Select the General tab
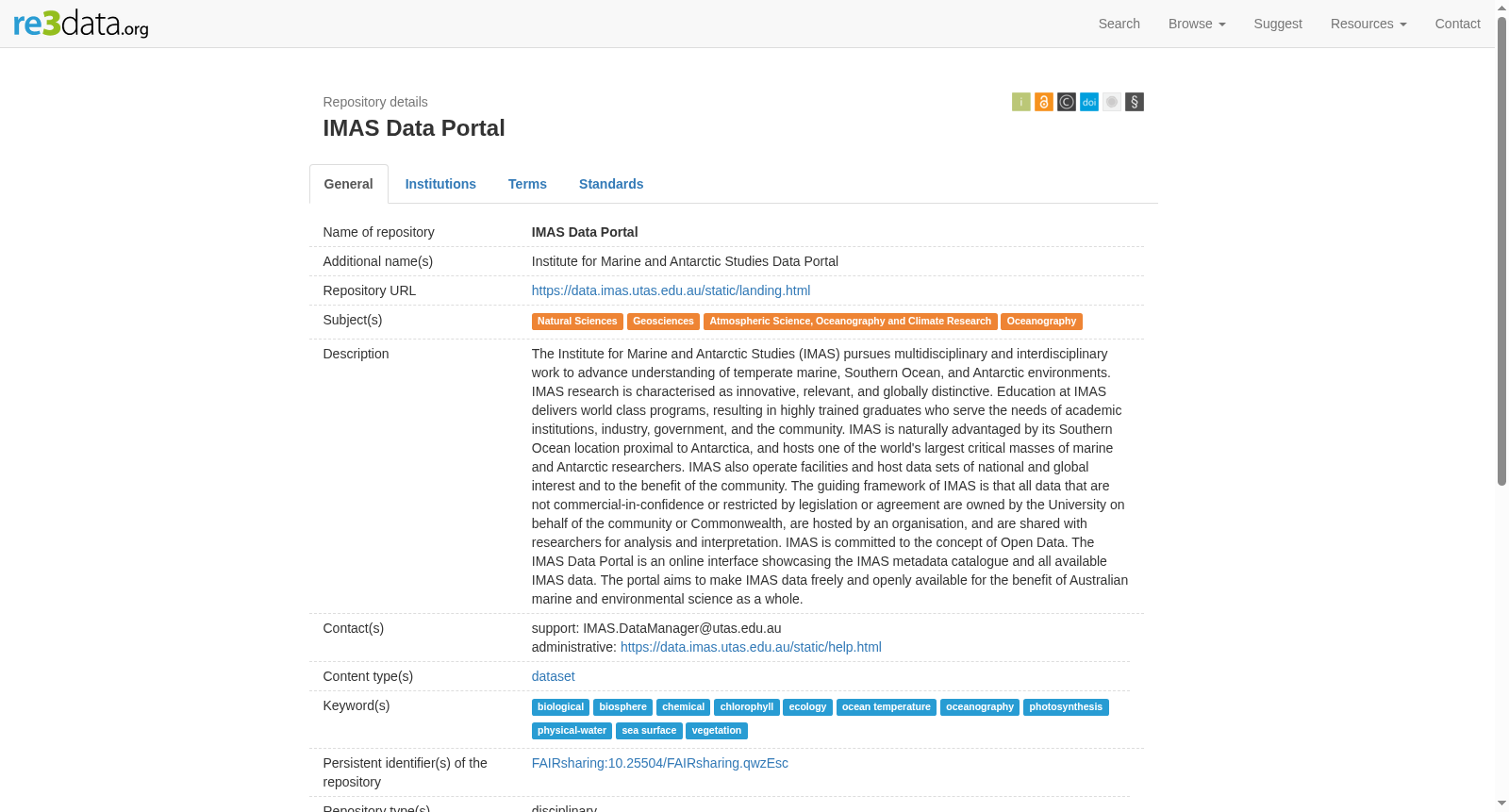Screen dimensions: 1509x812 (349, 184)
